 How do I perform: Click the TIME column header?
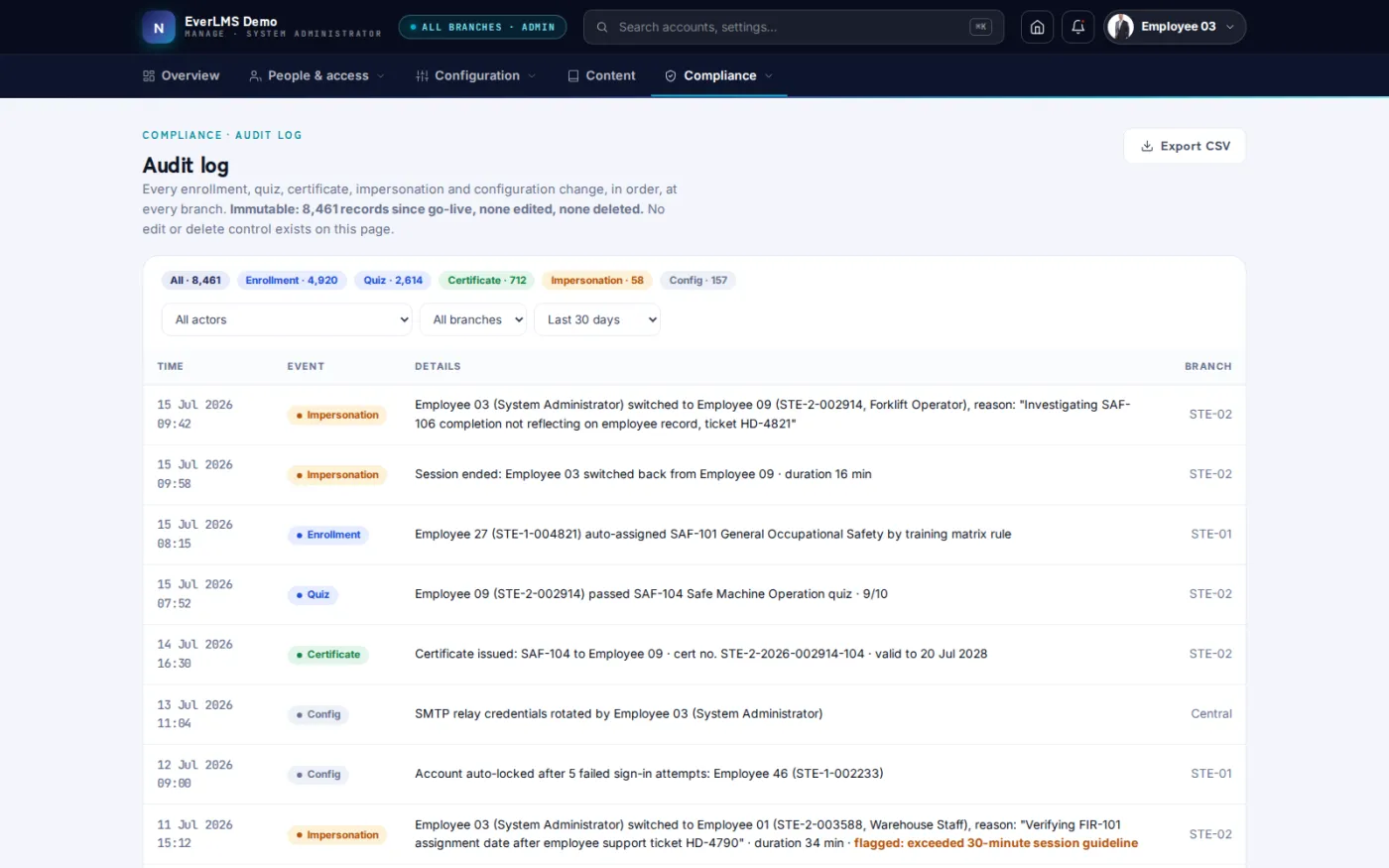point(171,366)
